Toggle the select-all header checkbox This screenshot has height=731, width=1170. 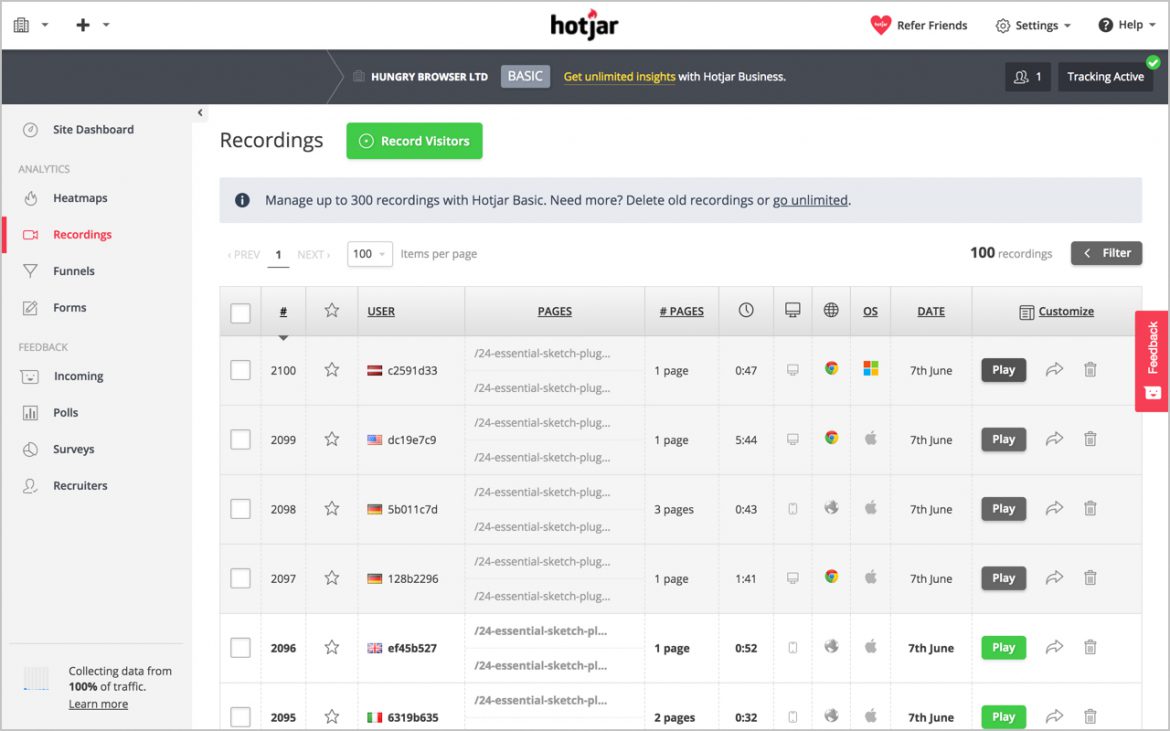tap(240, 313)
